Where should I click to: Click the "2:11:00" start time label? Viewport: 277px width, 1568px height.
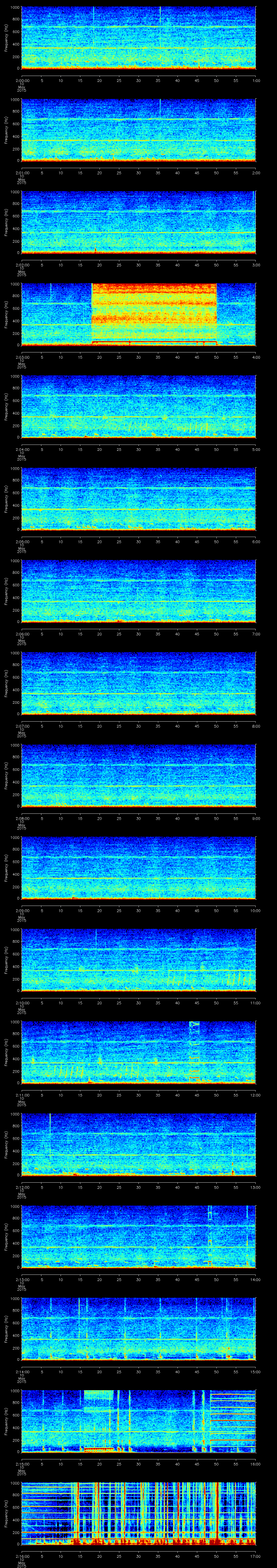pyautogui.click(x=22, y=1095)
